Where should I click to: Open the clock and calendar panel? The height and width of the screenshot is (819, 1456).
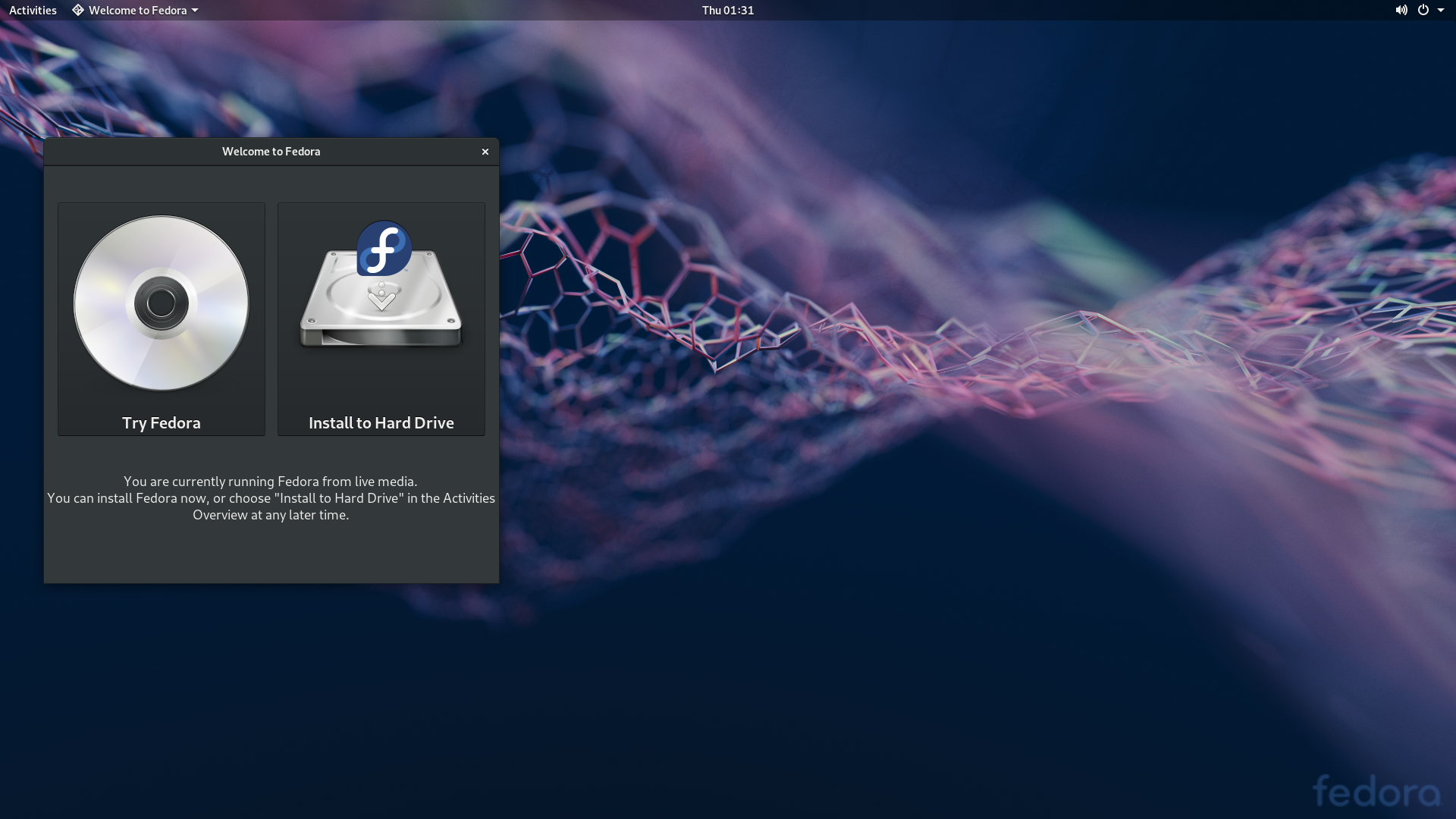tap(727, 10)
